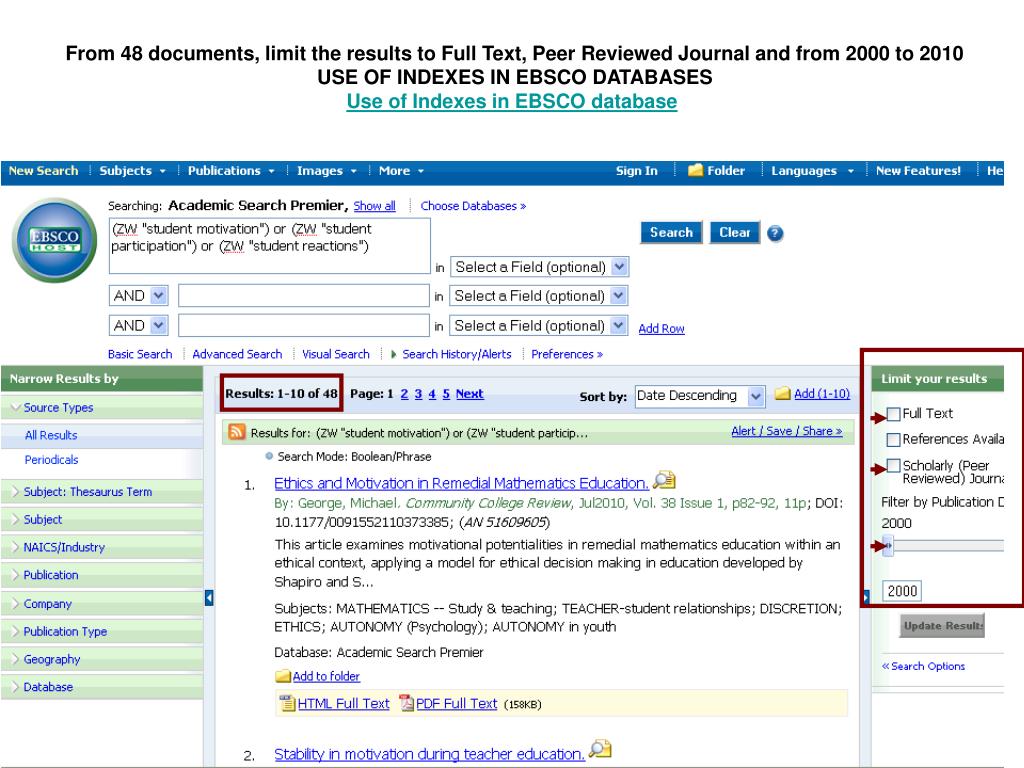The height and width of the screenshot is (768, 1024).
Task: Click the Update Results button
Action: click(x=942, y=626)
